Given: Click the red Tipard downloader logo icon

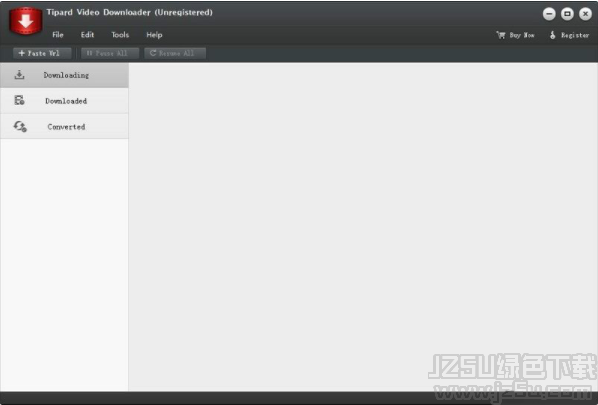Looking at the screenshot, I should pyautogui.click(x=26, y=21).
